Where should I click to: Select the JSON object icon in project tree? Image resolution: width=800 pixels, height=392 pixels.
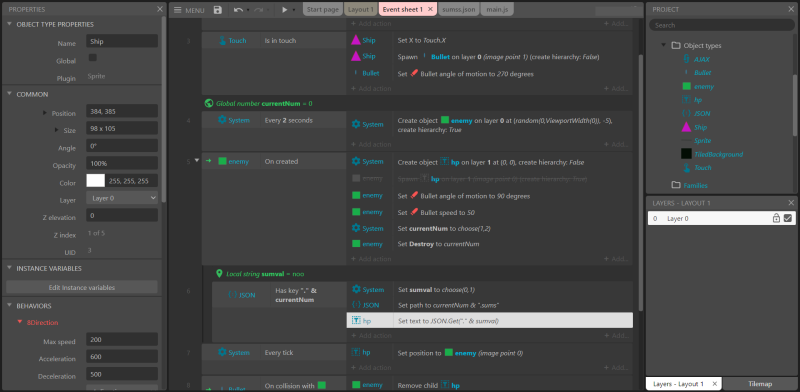tap(687, 113)
